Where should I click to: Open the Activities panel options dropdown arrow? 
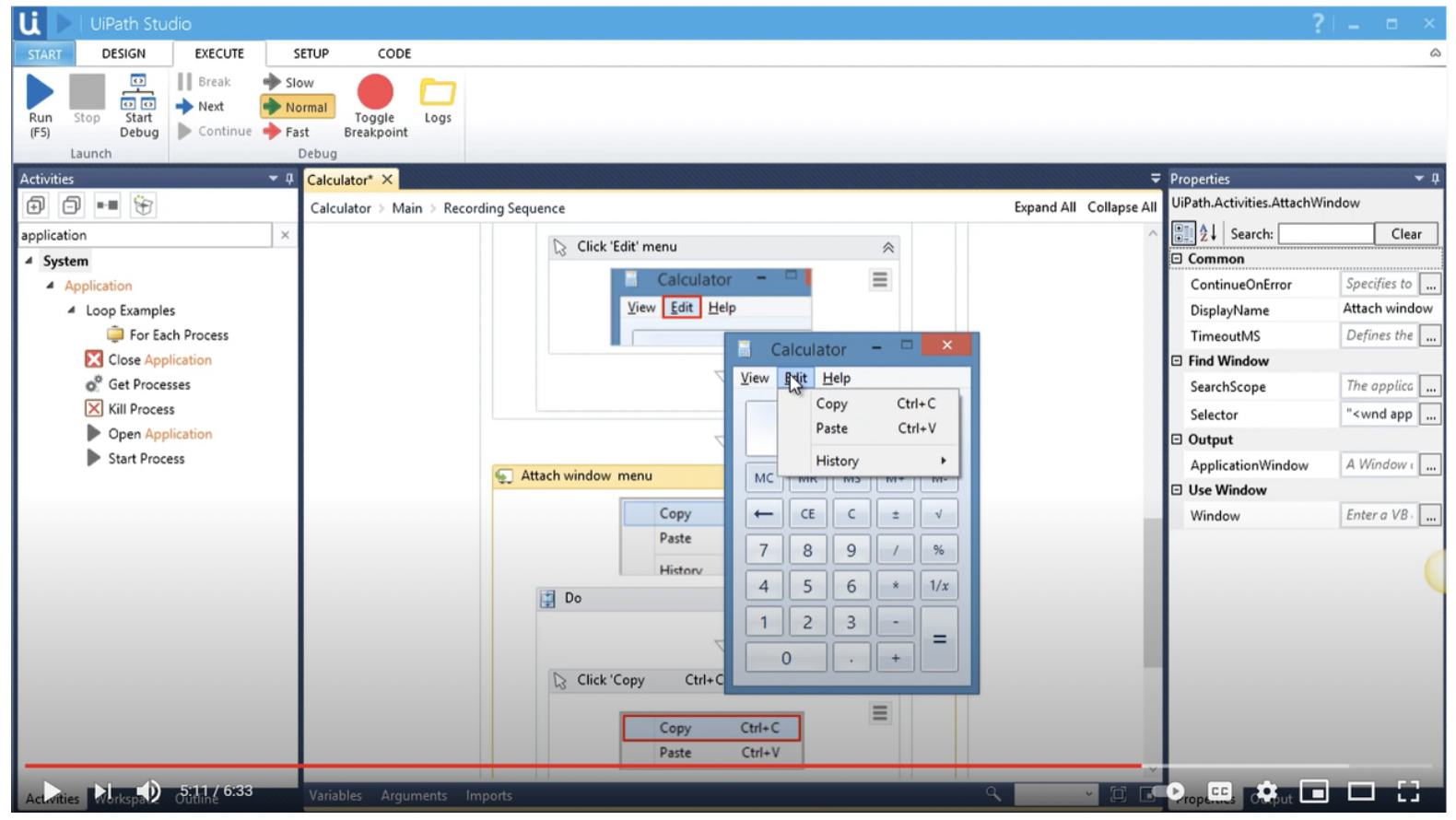pos(273,179)
